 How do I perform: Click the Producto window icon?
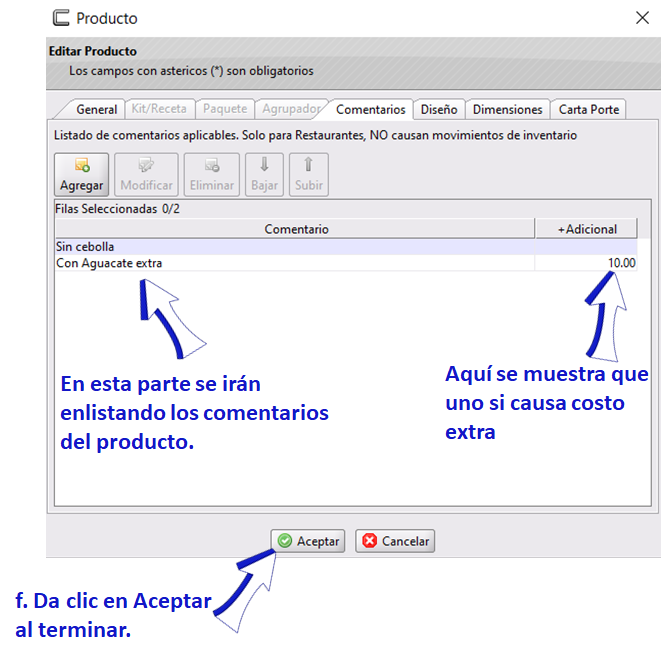pos(61,18)
